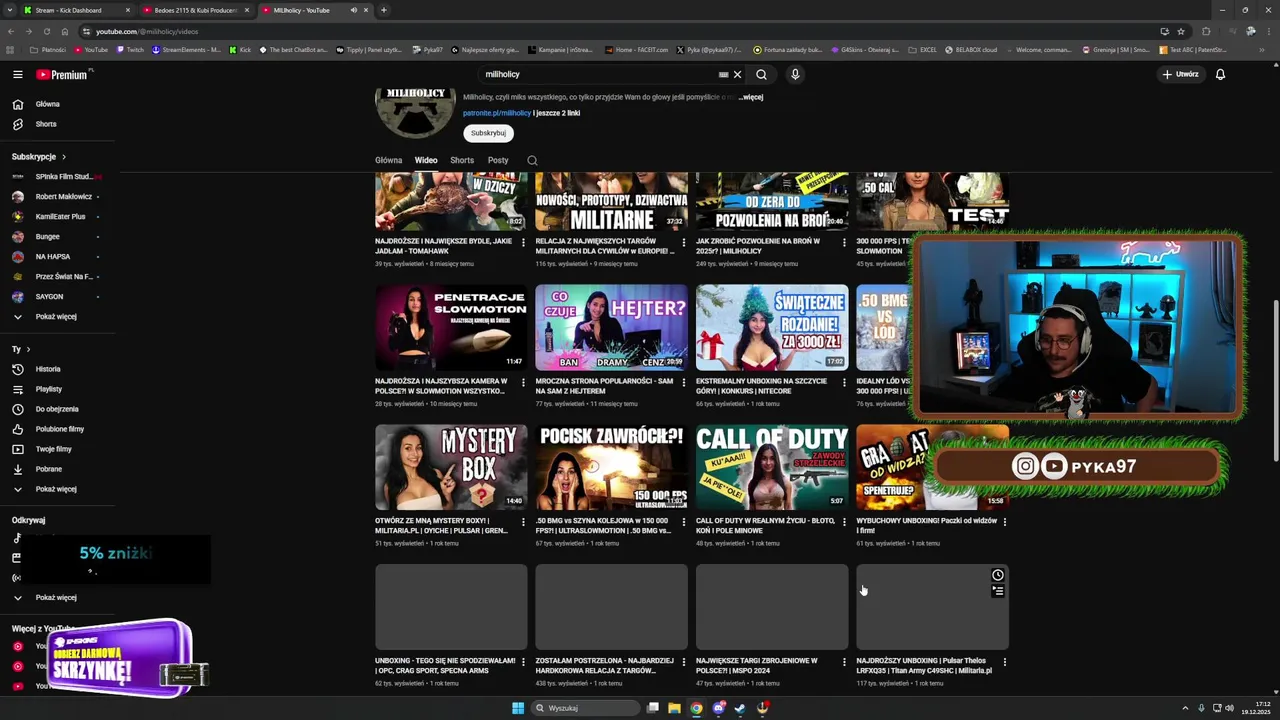
Task: Play the MYSTERY BOX video thumbnail
Action: click(x=451, y=467)
